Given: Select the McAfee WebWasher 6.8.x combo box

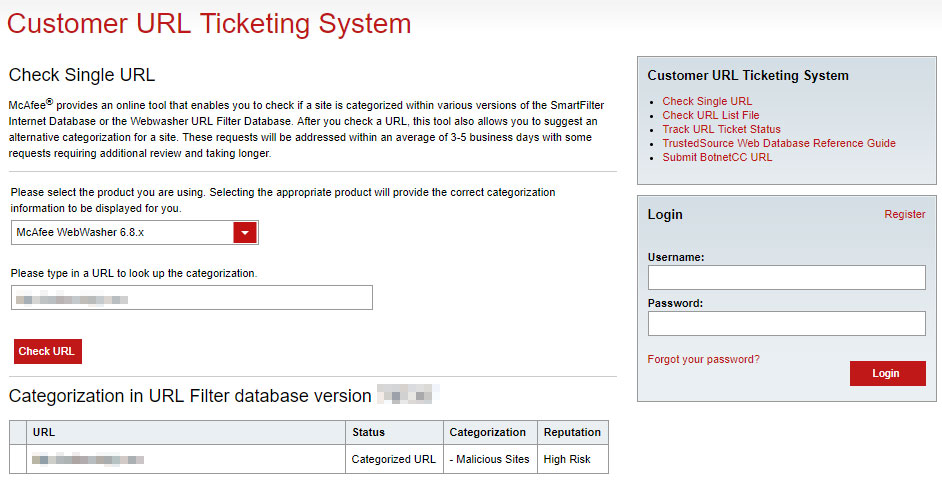Looking at the screenshot, I should 135,233.
